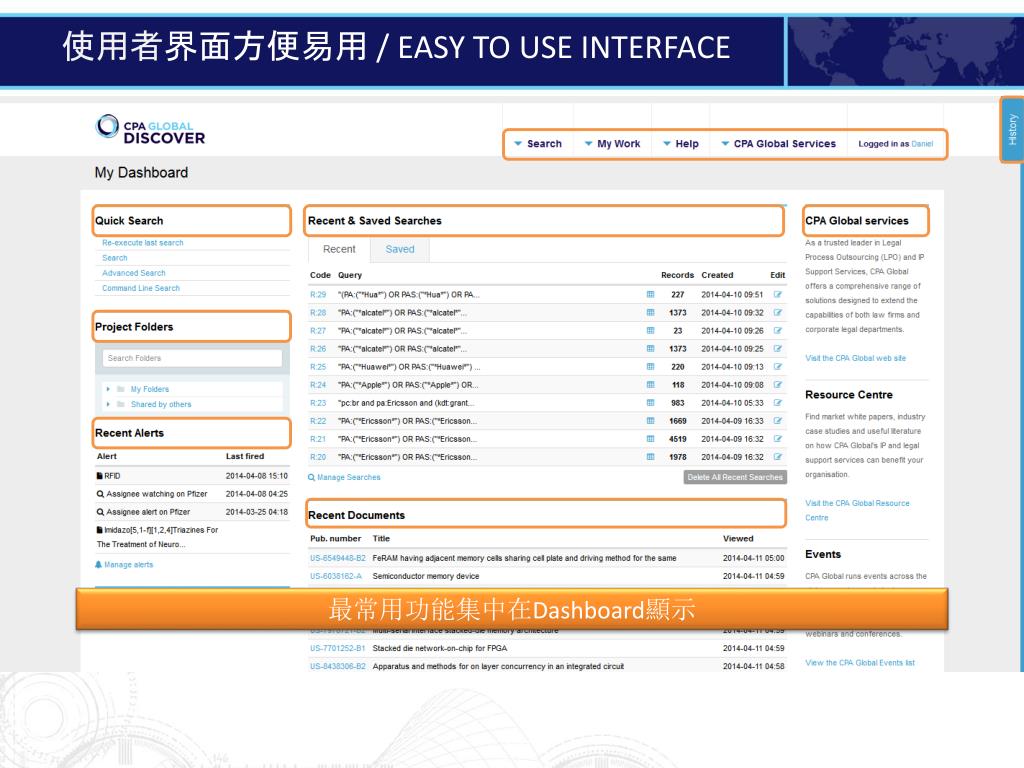
Task: Click the results table icon for R:25
Action: [x=650, y=367]
